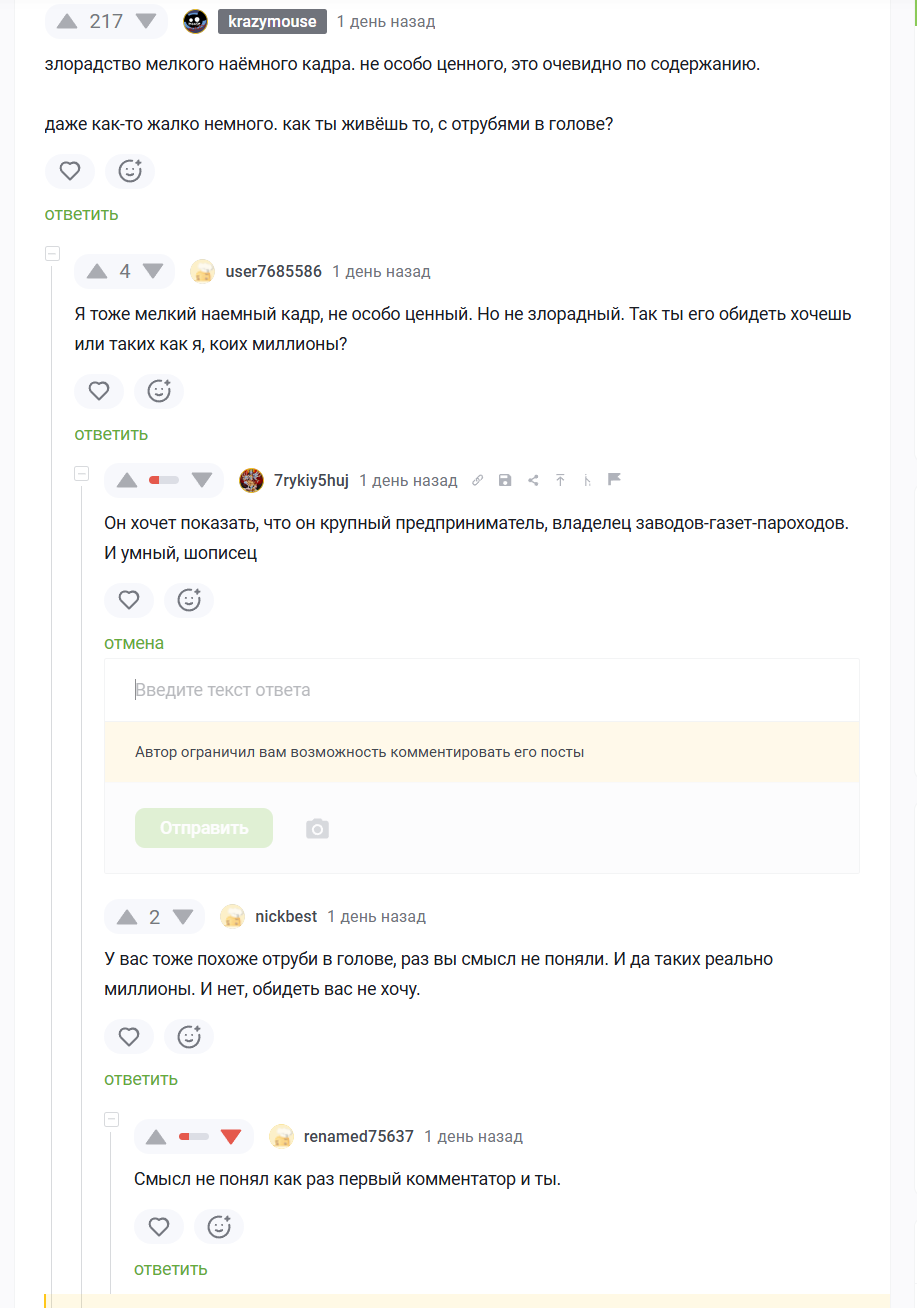917x1308 pixels.
Task: Jump to top of thread arrow icon
Action: coord(560,480)
